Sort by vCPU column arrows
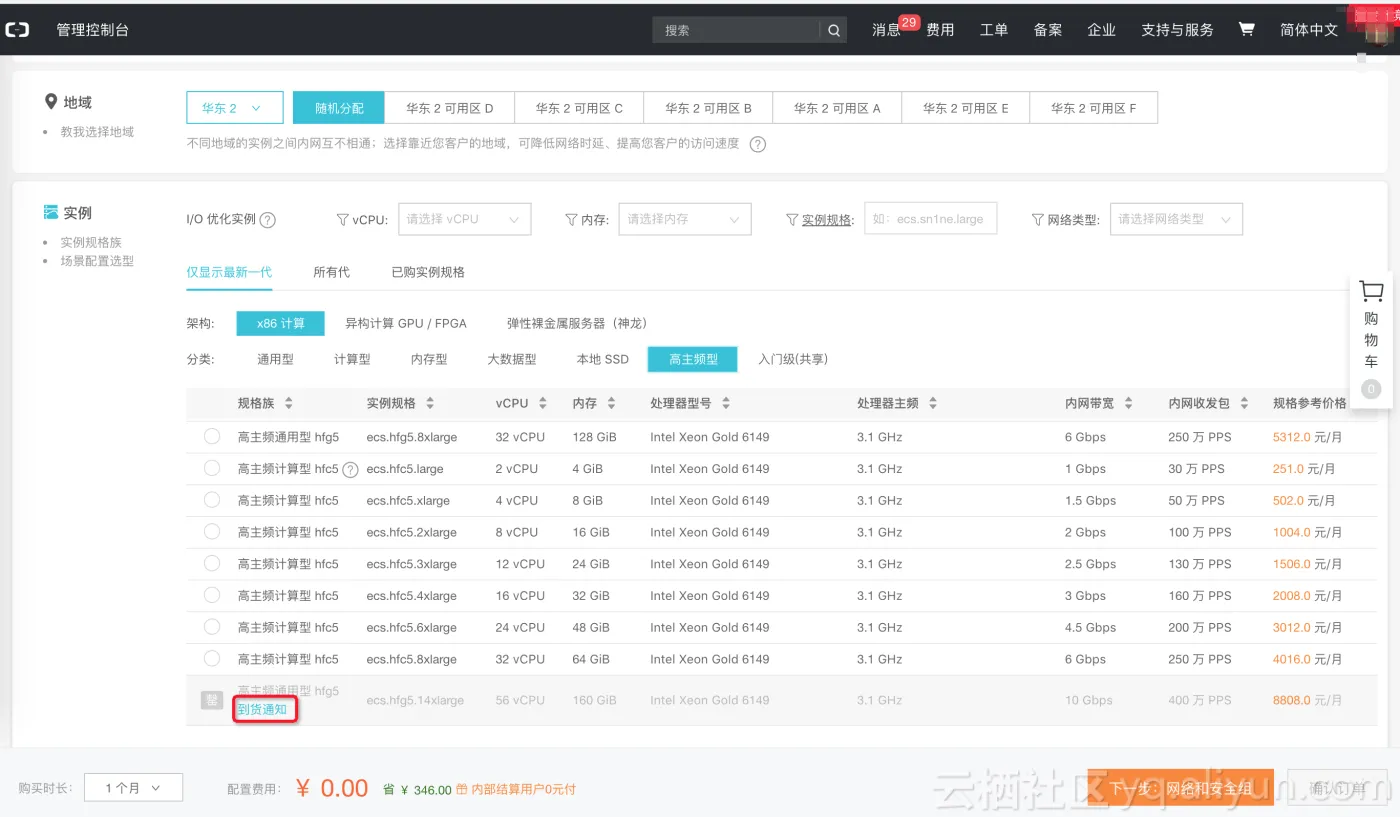This screenshot has width=1400, height=817. click(x=543, y=403)
